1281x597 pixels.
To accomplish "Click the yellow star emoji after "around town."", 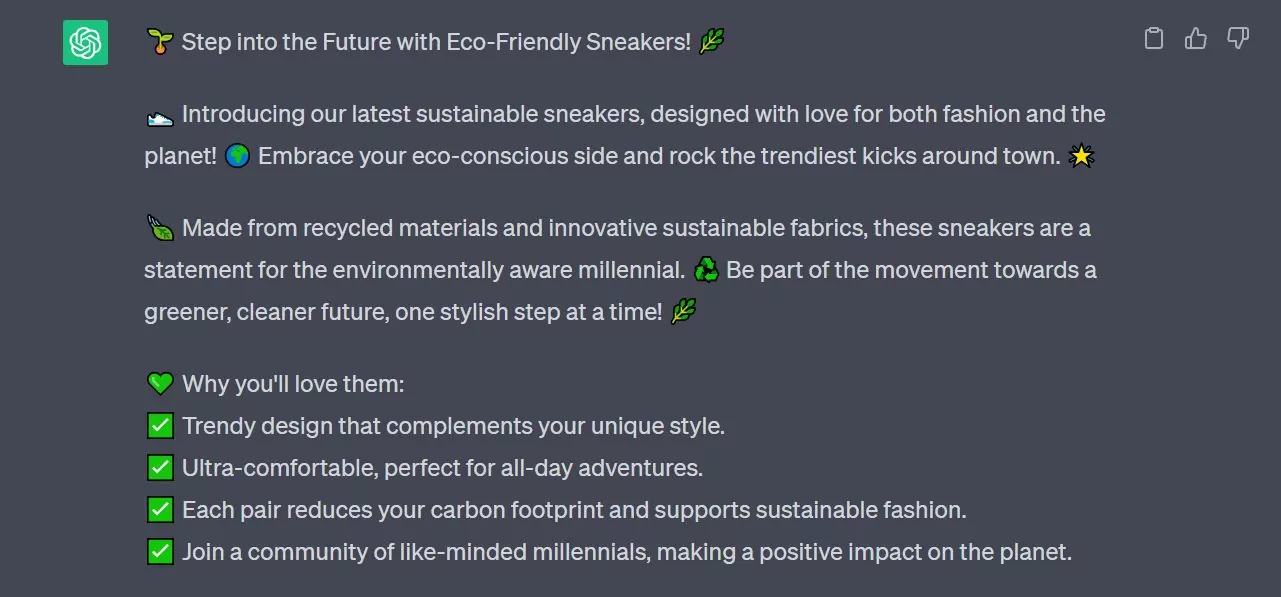I will (x=1081, y=157).
